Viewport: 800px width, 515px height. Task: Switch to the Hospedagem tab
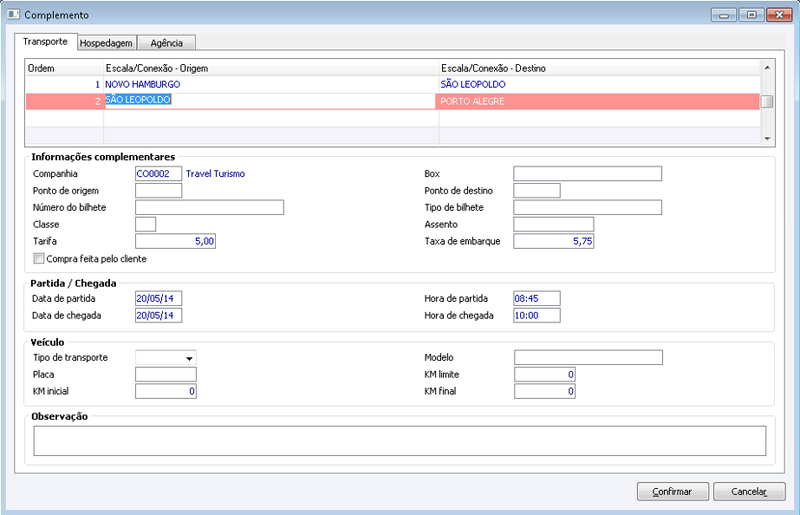tap(107, 43)
